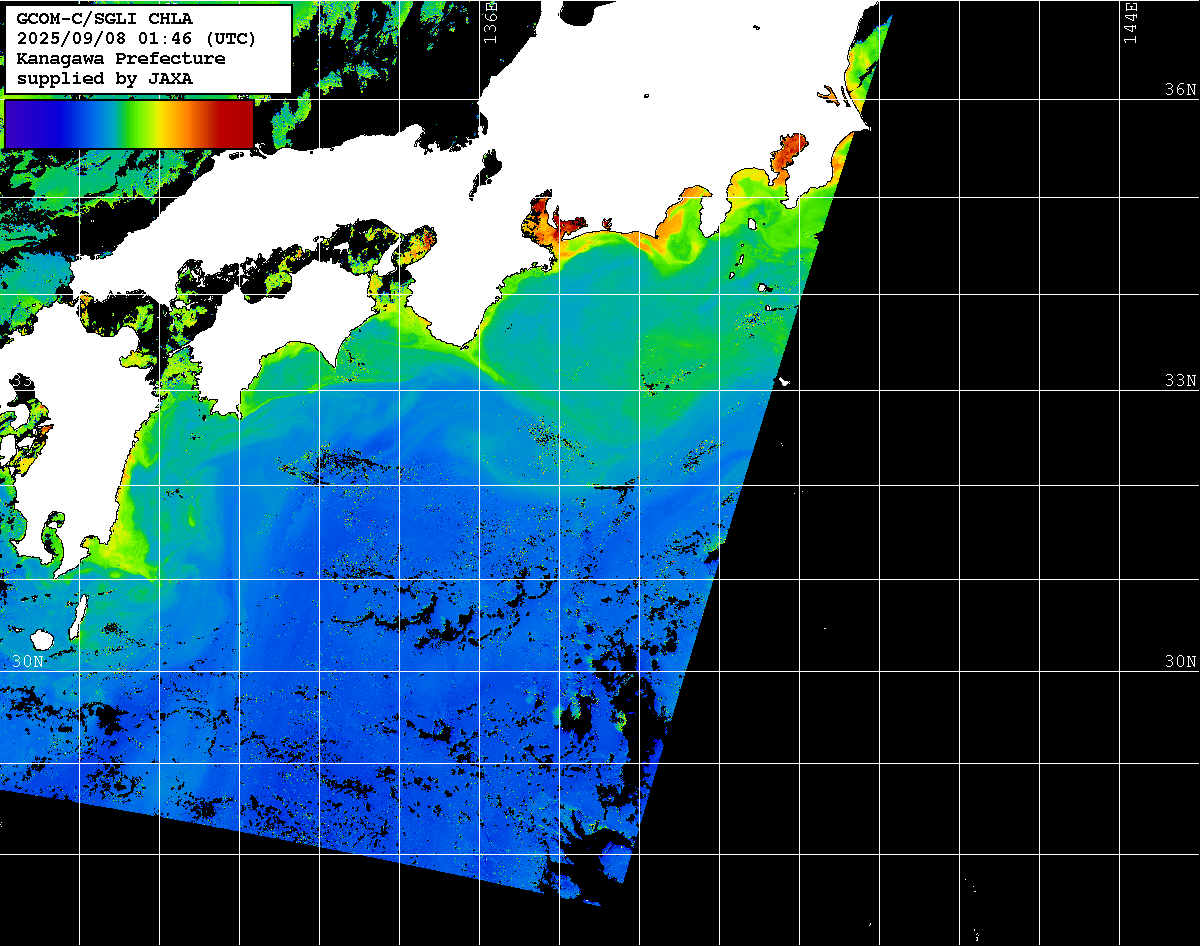This screenshot has width=1200, height=946.
Task: Click the chlorophyll rainbow color scale bar
Action: tap(129, 124)
